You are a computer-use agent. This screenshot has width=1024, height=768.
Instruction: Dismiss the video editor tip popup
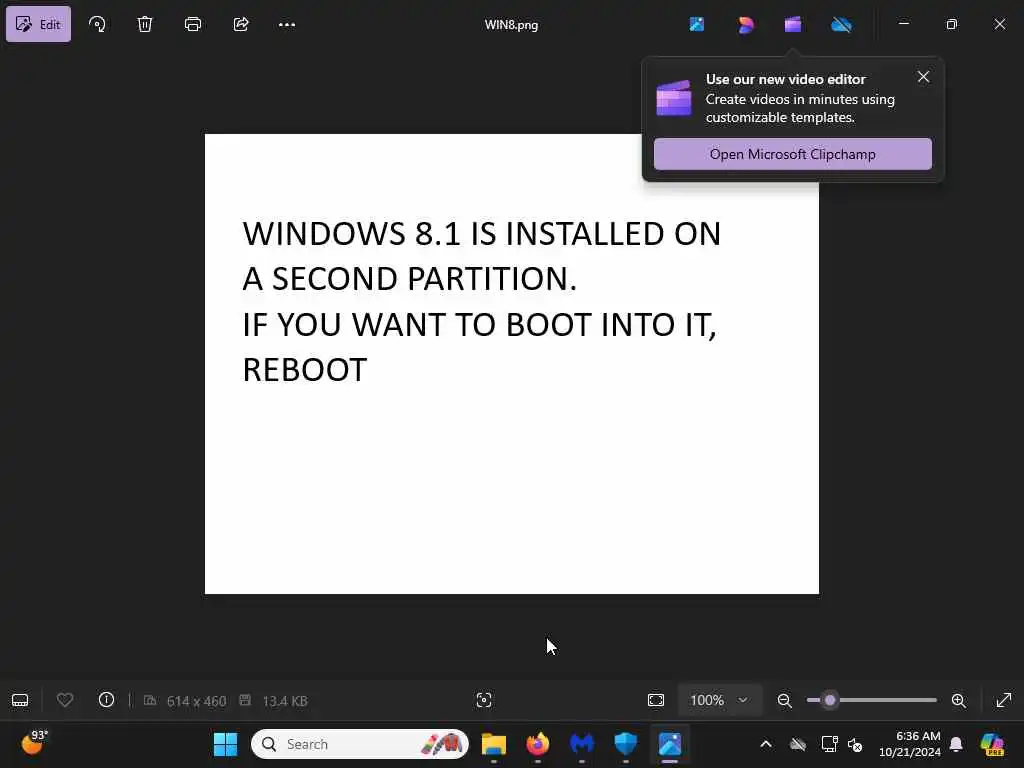pos(923,77)
